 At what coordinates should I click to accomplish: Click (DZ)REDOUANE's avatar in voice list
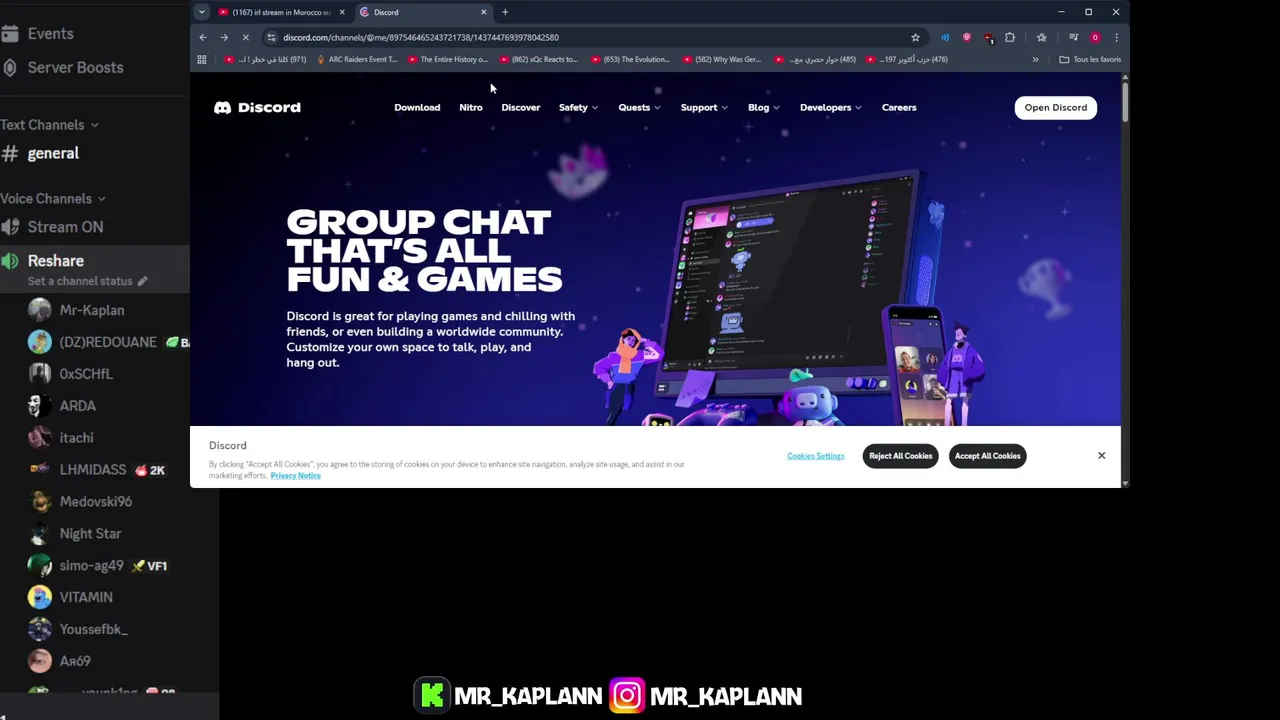pos(39,342)
